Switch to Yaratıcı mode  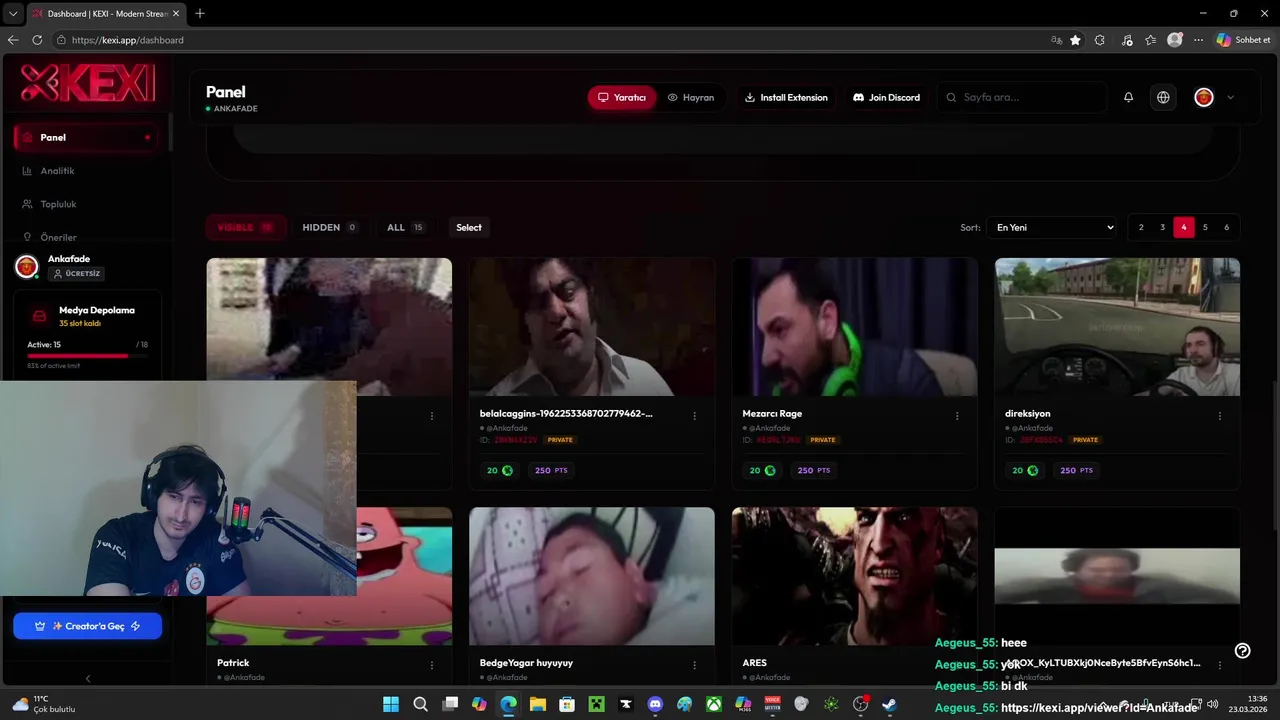click(622, 97)
